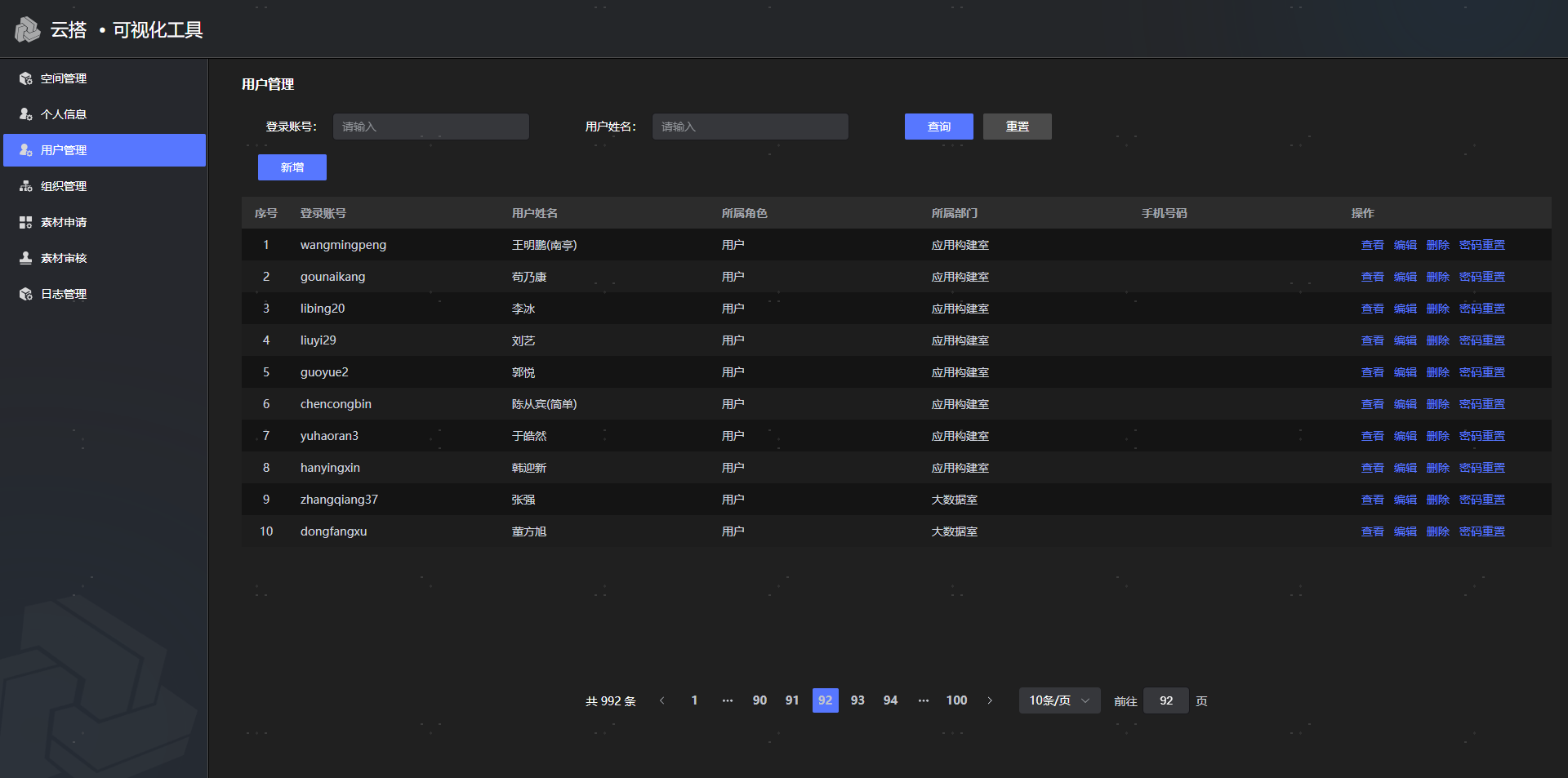The image size is (1568, 778).
Task: Click the 前往 page number input
Action: [x=1165, y=700]
